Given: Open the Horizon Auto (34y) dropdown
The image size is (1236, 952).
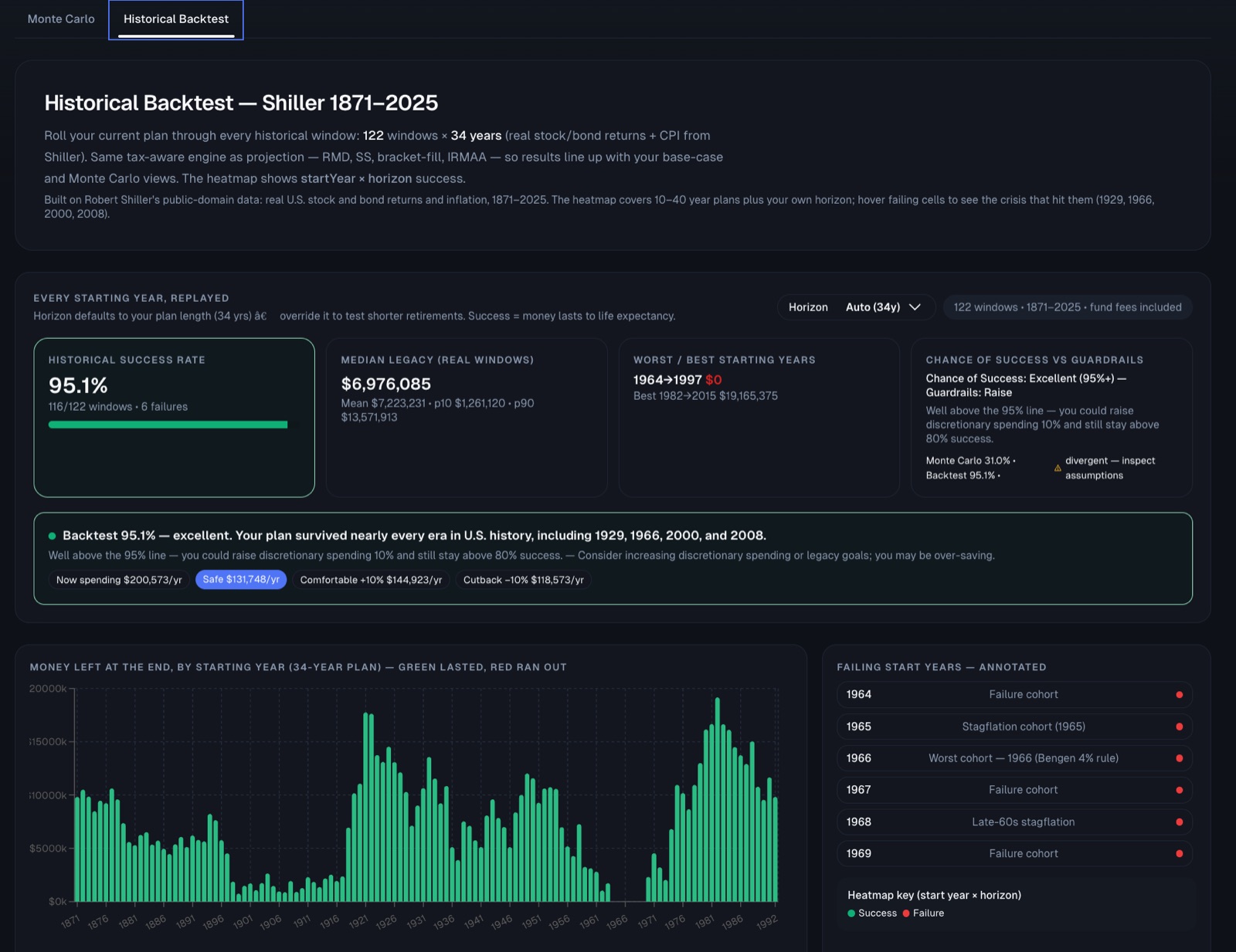Looking at the screenshot, I should [856, 307].
